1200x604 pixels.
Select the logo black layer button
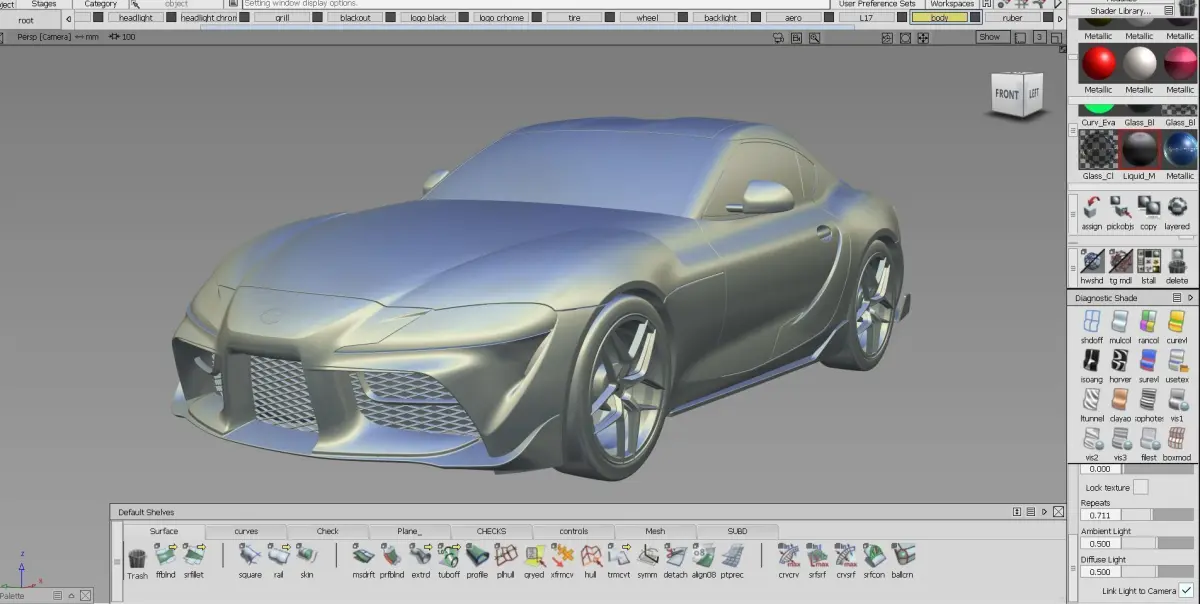tap(428, 18)
